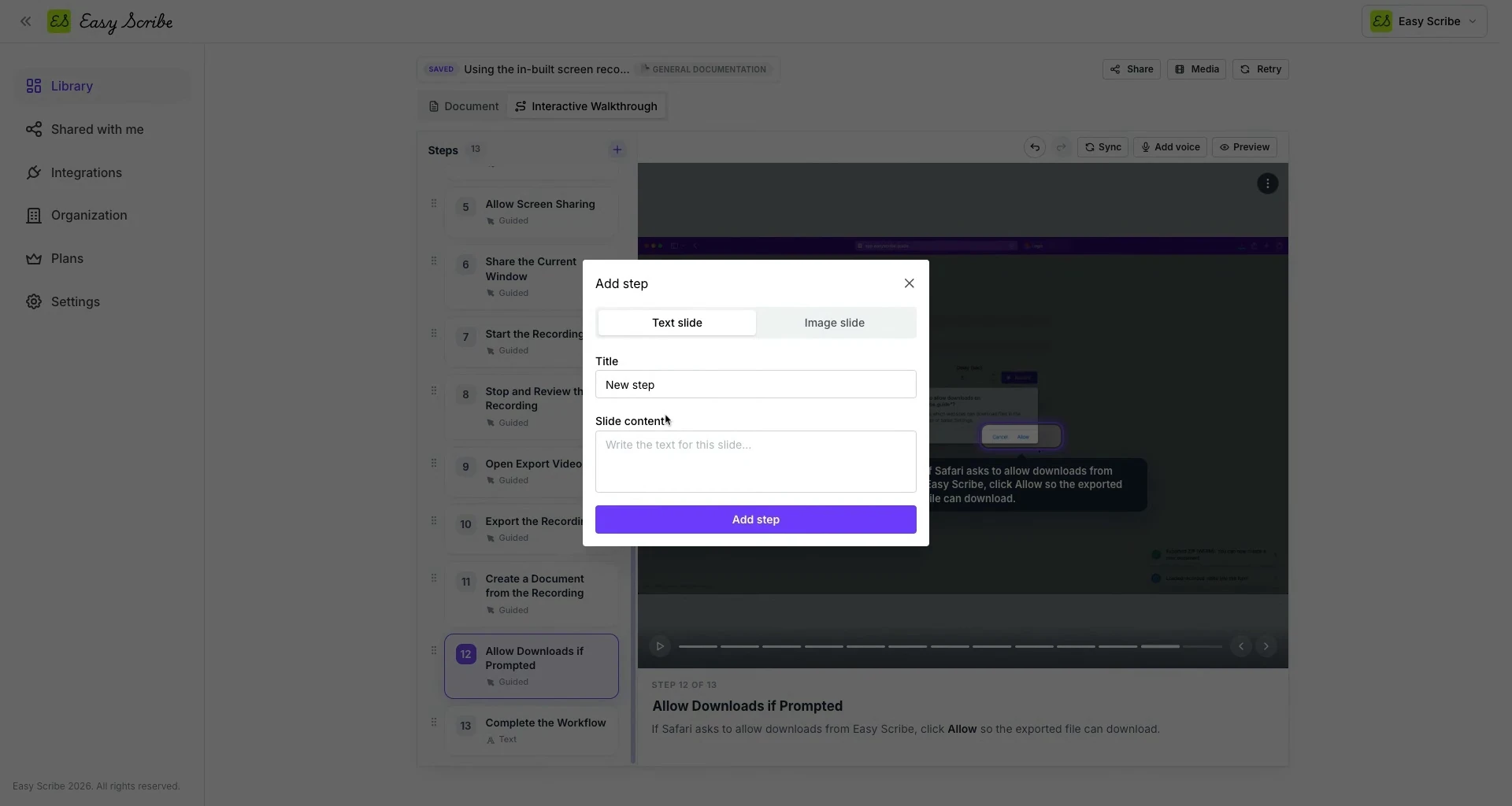Click drag handle of step 13
1512x806 pixels.
coord(434,722)
